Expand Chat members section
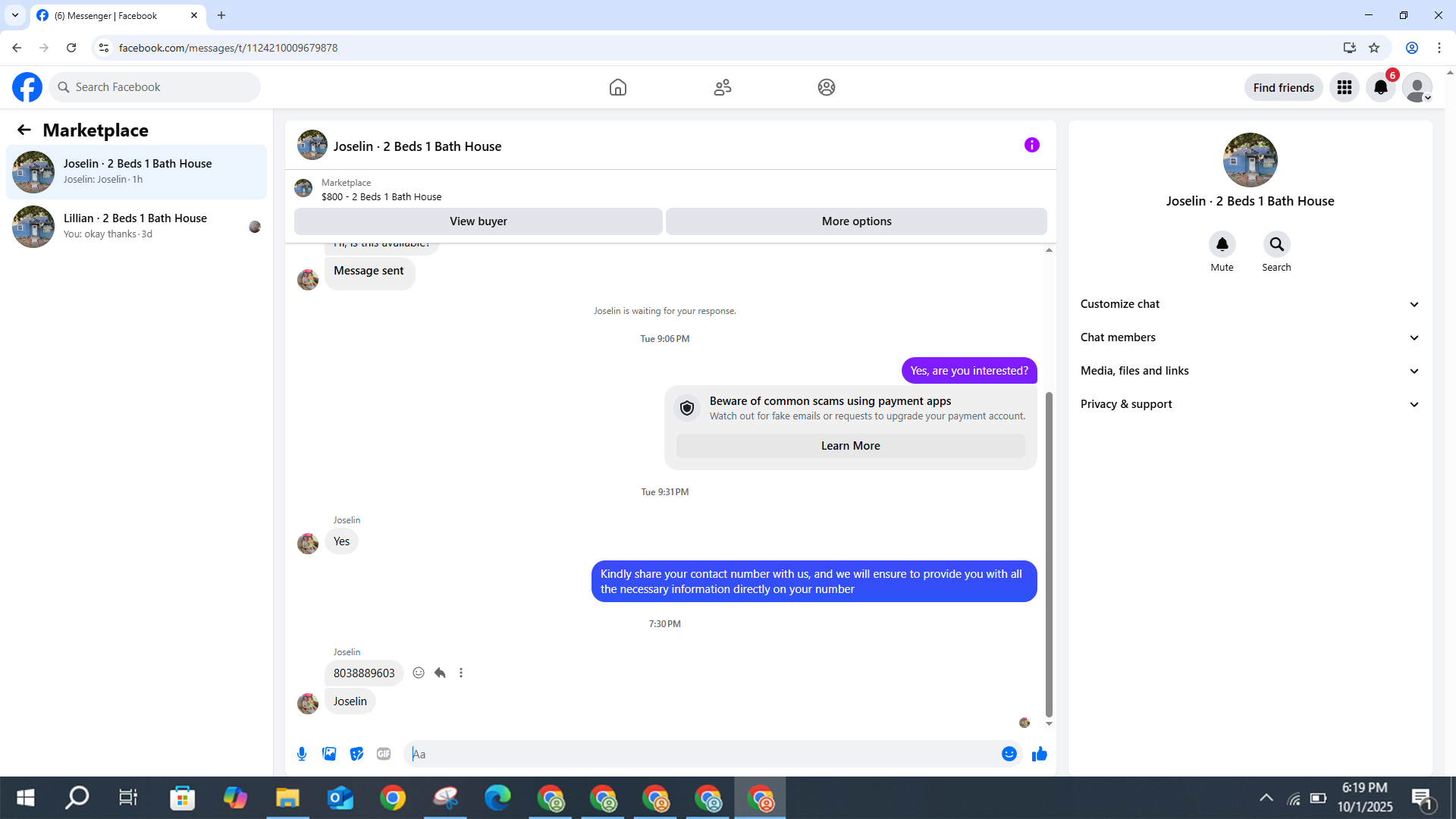The width and height of the screenshot is (1456, 819). point(1250,337)
